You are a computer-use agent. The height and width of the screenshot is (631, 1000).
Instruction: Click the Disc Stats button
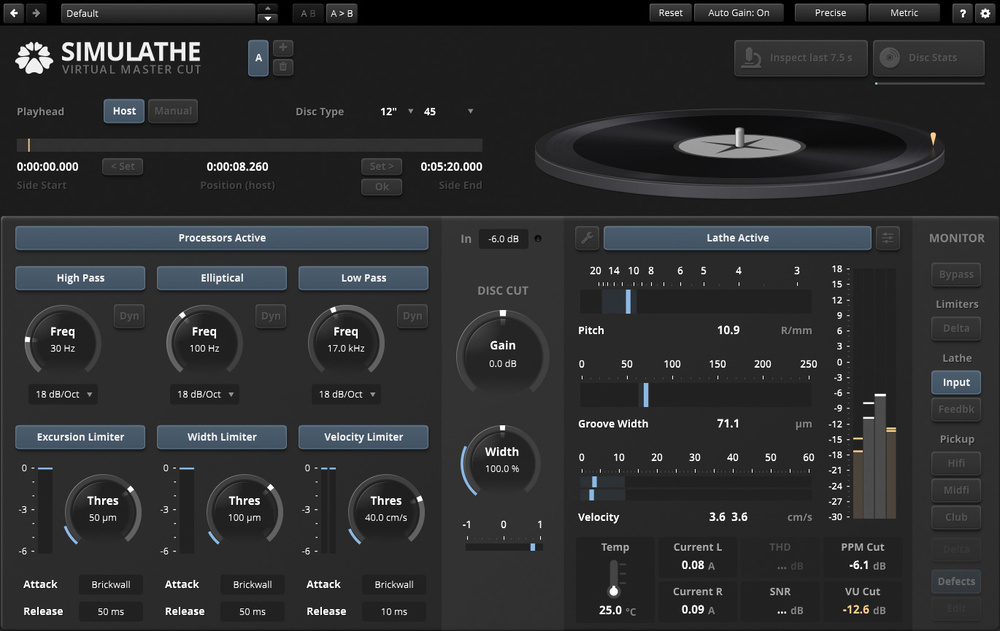pos(929,58)
